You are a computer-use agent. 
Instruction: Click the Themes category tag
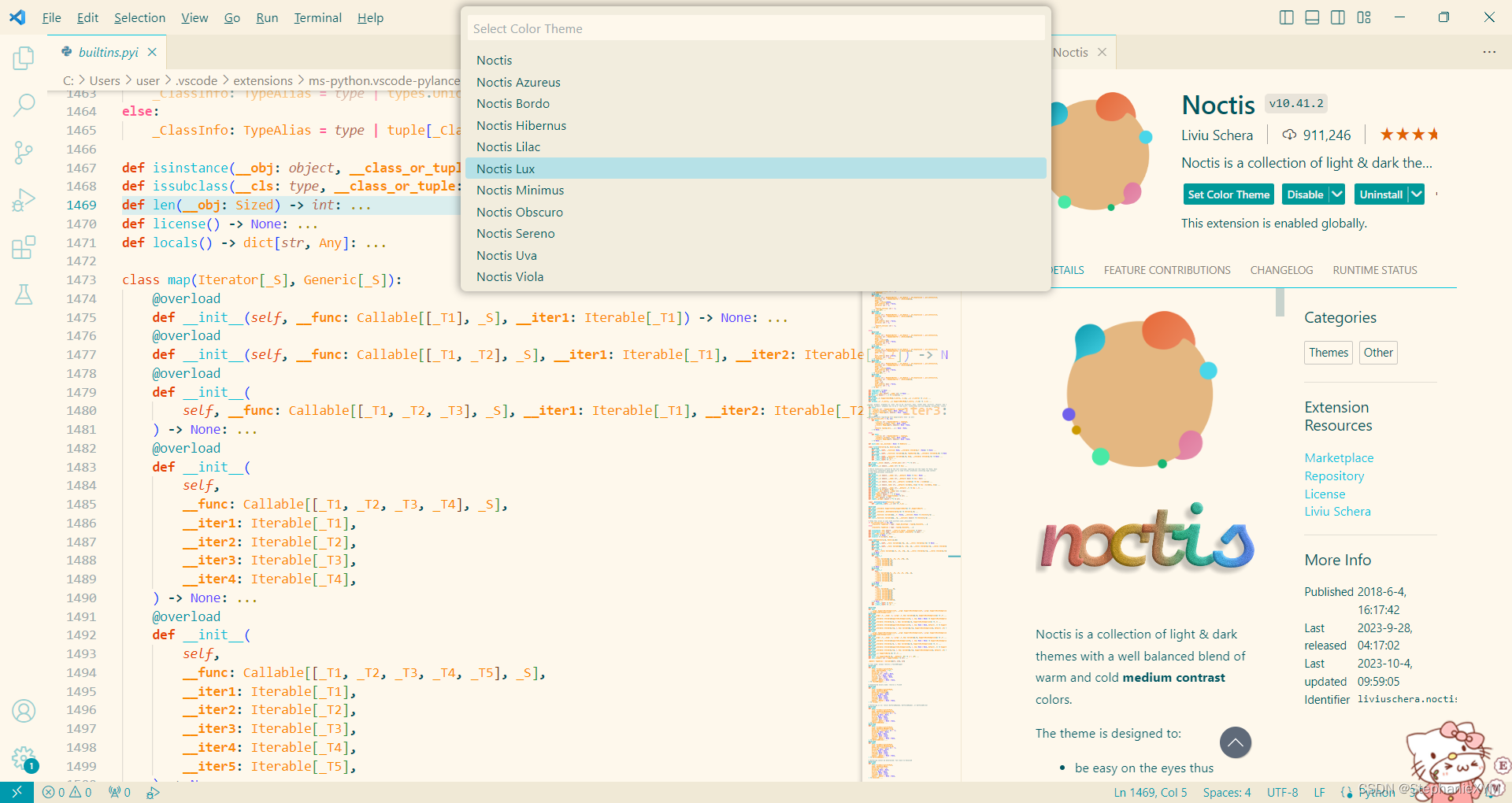coord(1329,353)
